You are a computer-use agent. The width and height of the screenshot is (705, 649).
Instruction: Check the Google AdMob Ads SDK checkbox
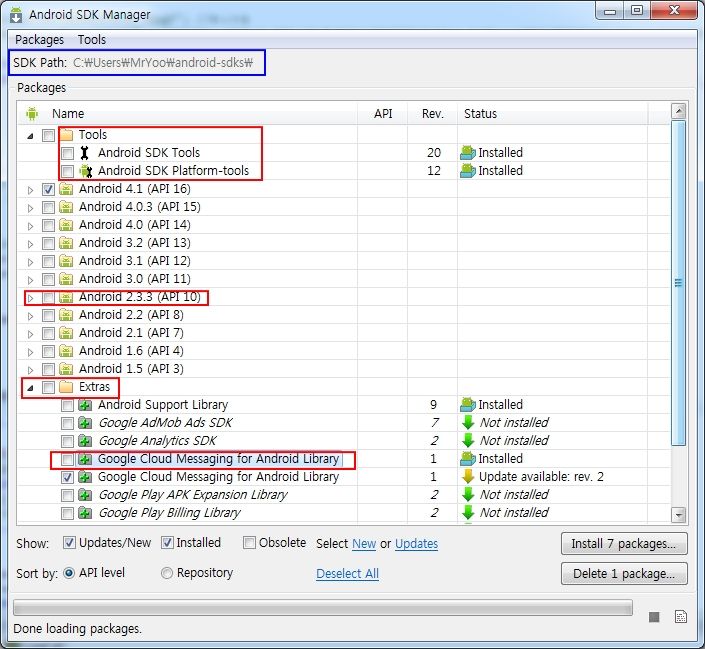pyautogui.click(x=67, y=423)
